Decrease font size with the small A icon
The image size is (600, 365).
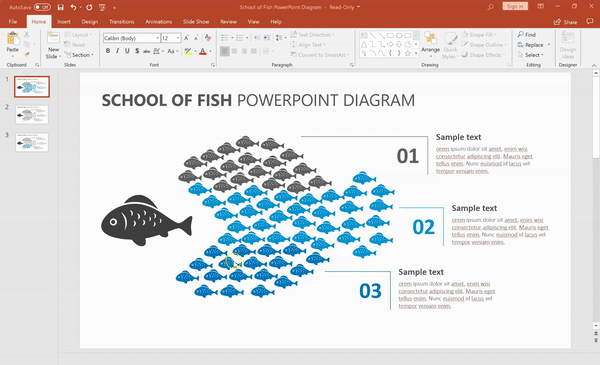(196, 38)
